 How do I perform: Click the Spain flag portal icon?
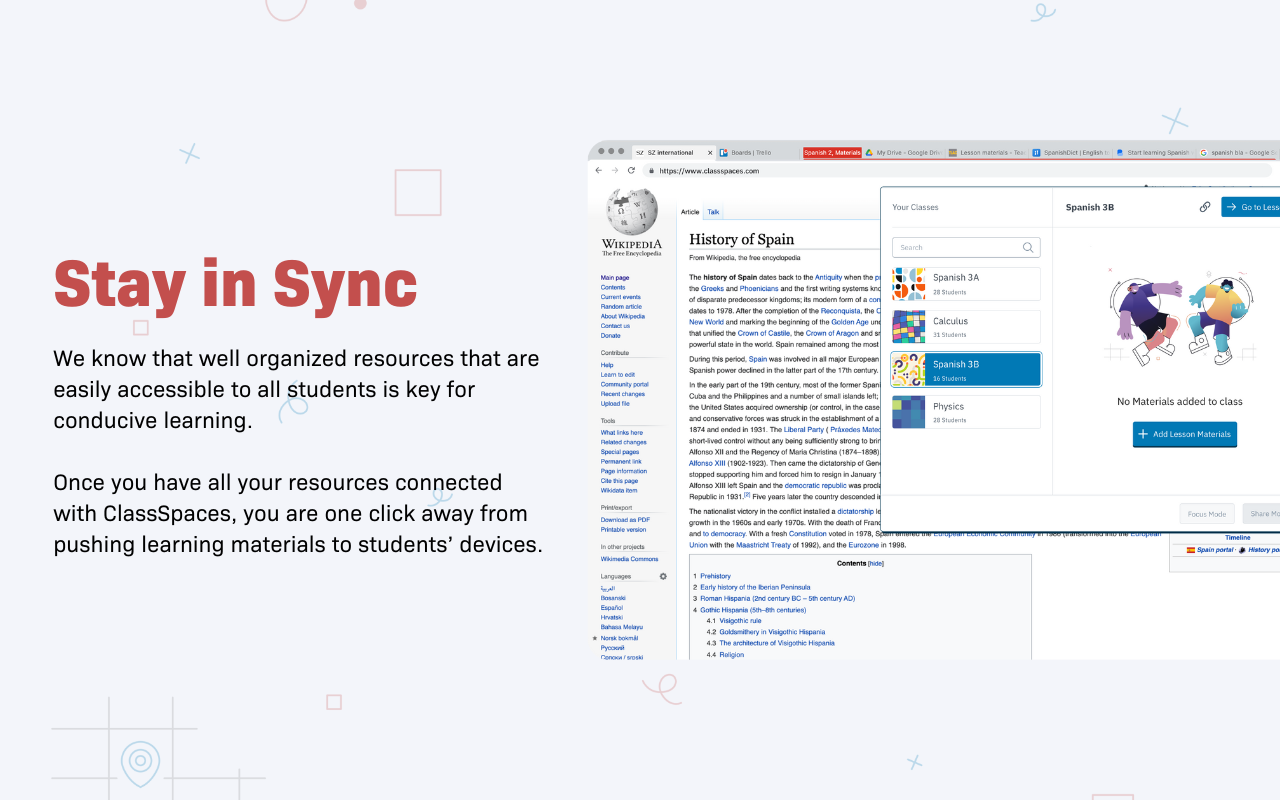[1191, 550]
